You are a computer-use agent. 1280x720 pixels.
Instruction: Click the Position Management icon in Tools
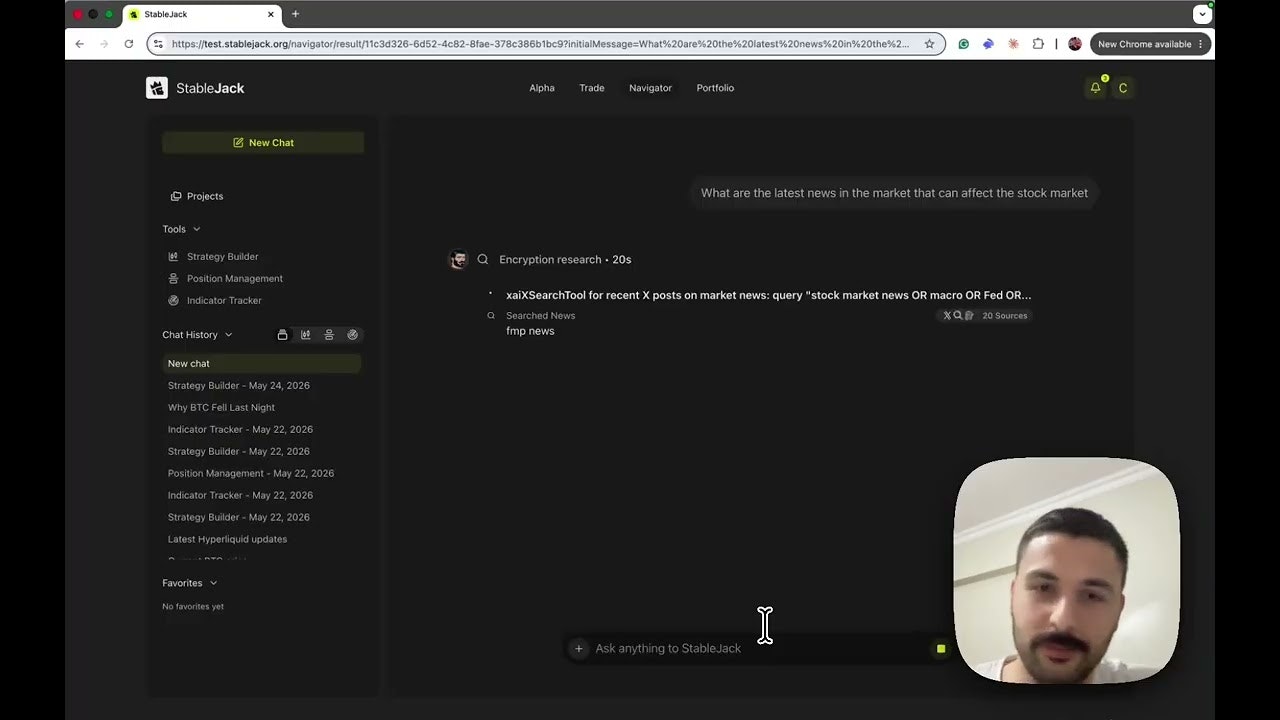point(173,279)
